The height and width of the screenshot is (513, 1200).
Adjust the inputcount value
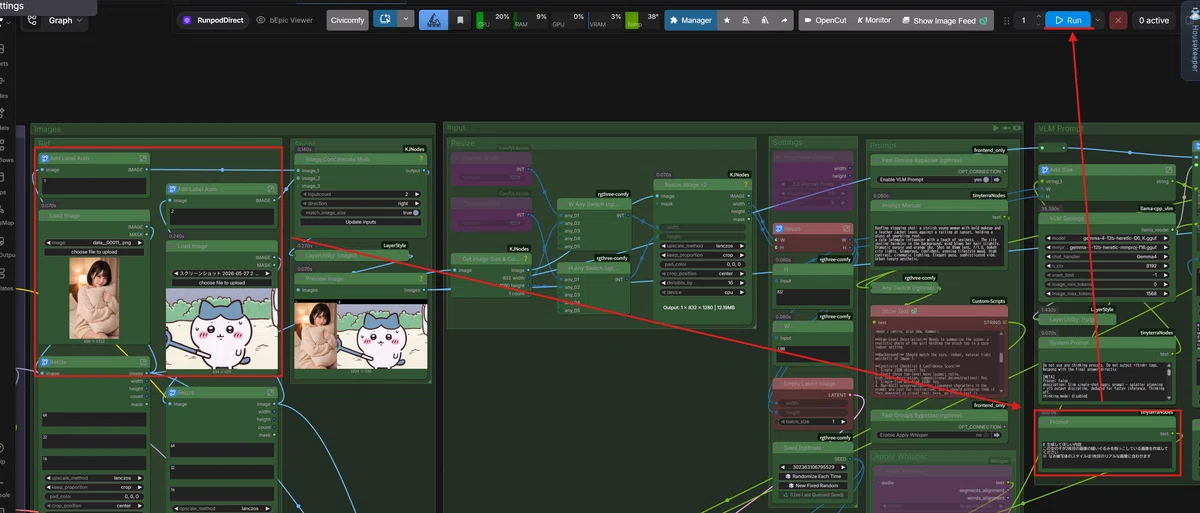click(x=361, y=194)
